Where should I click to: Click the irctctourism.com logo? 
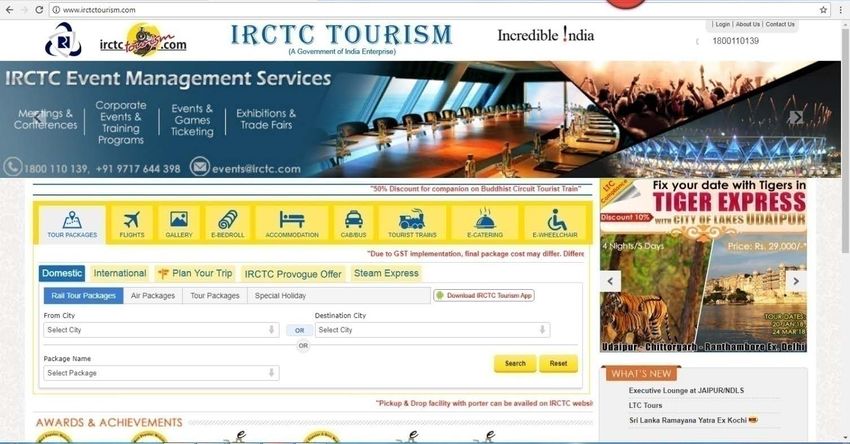(143, 40)
